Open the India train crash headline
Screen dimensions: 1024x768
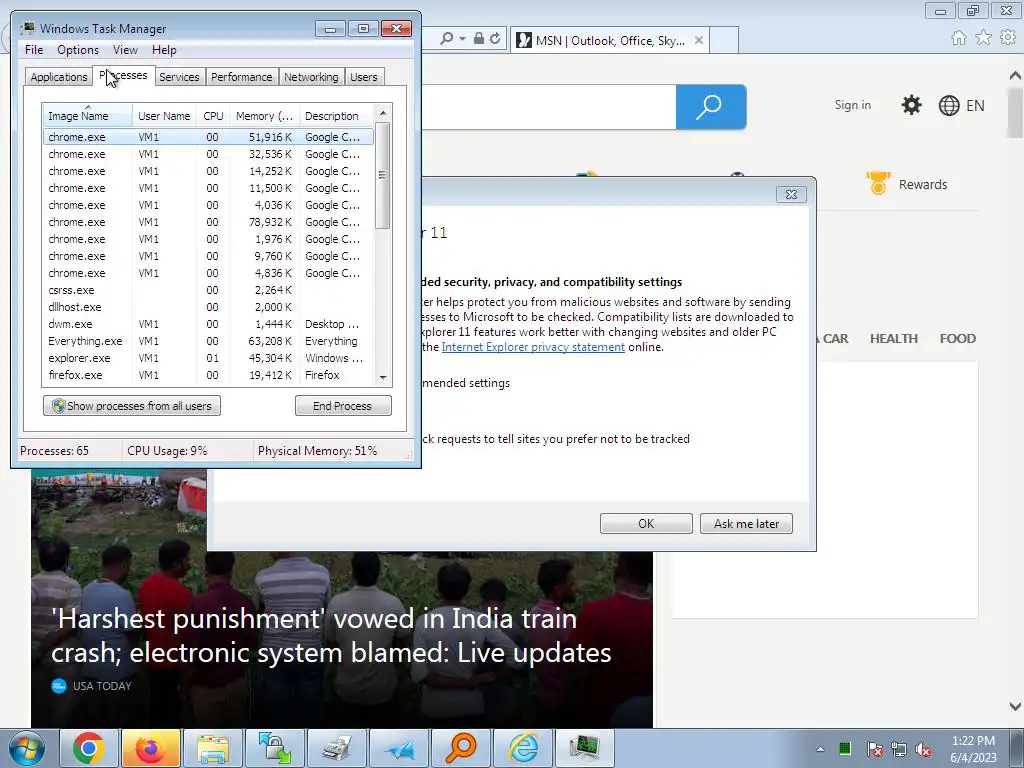(331, 635)
